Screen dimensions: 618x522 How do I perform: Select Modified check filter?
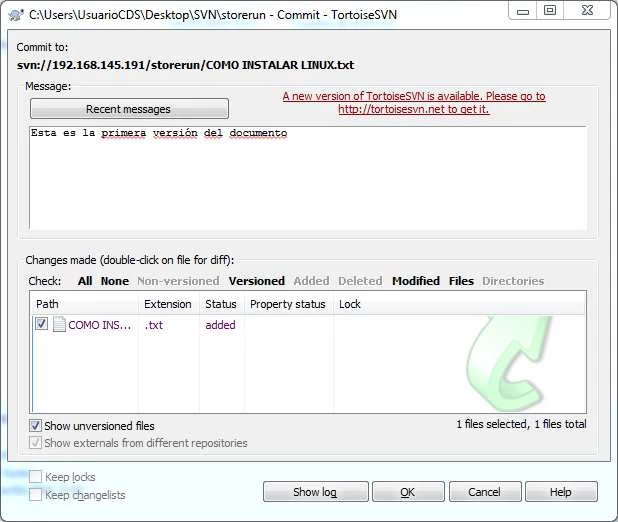[416, 281]
